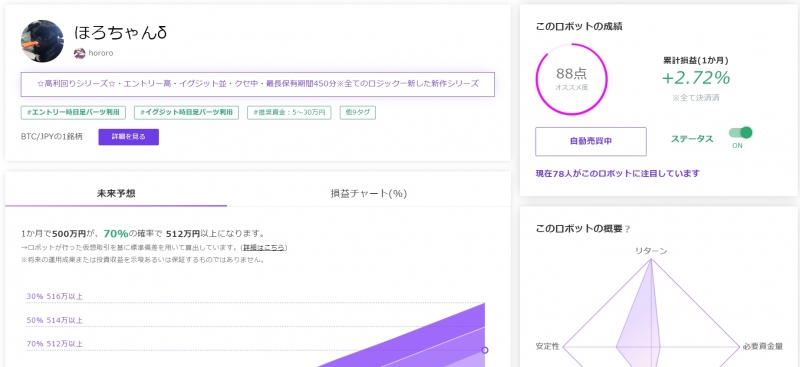Click the 必要資金量 radar chart axis label
Screen dimensions: 800x367
pos(762,346)
